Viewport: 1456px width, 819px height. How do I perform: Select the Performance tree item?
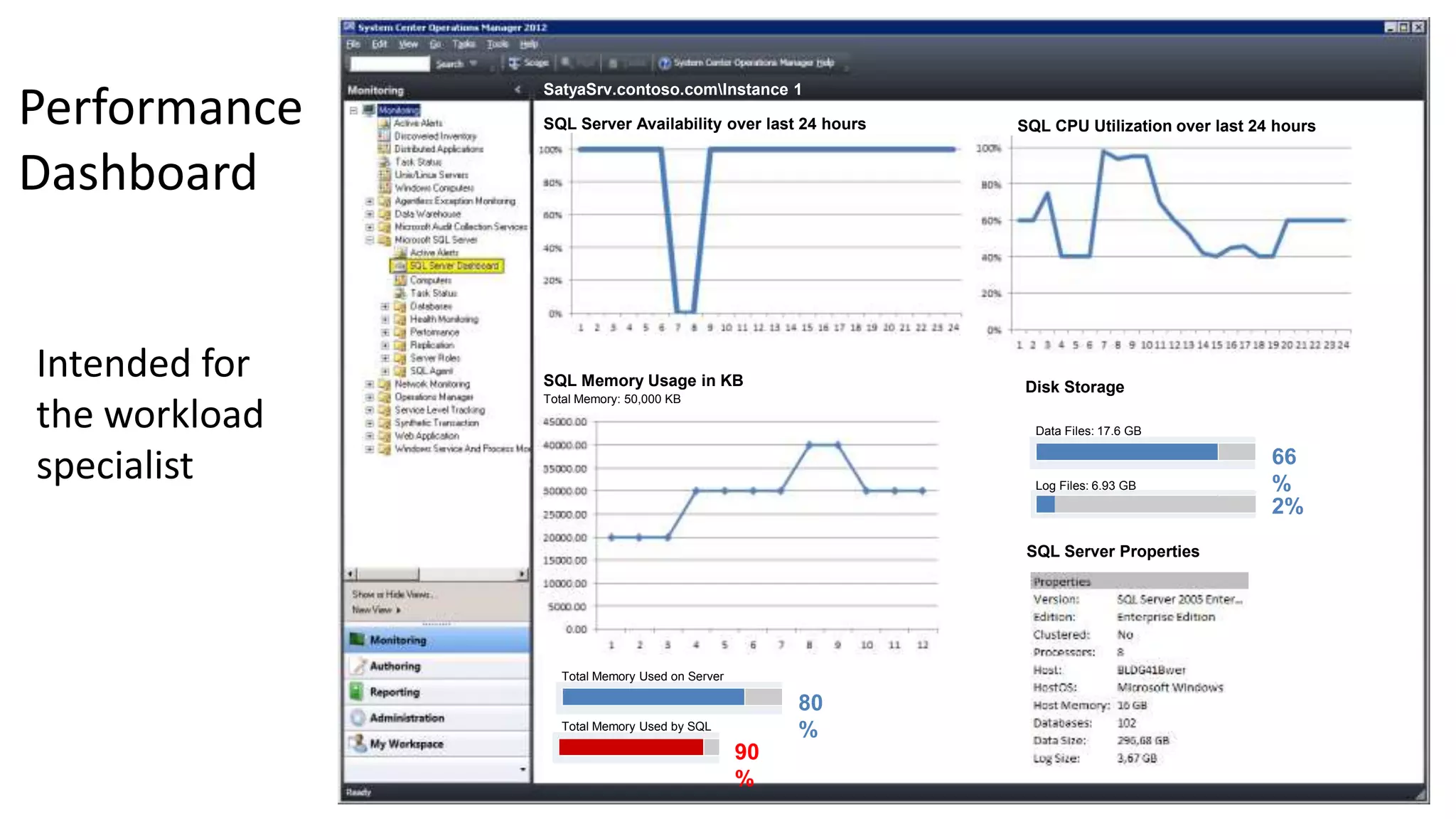coord(434,332)
